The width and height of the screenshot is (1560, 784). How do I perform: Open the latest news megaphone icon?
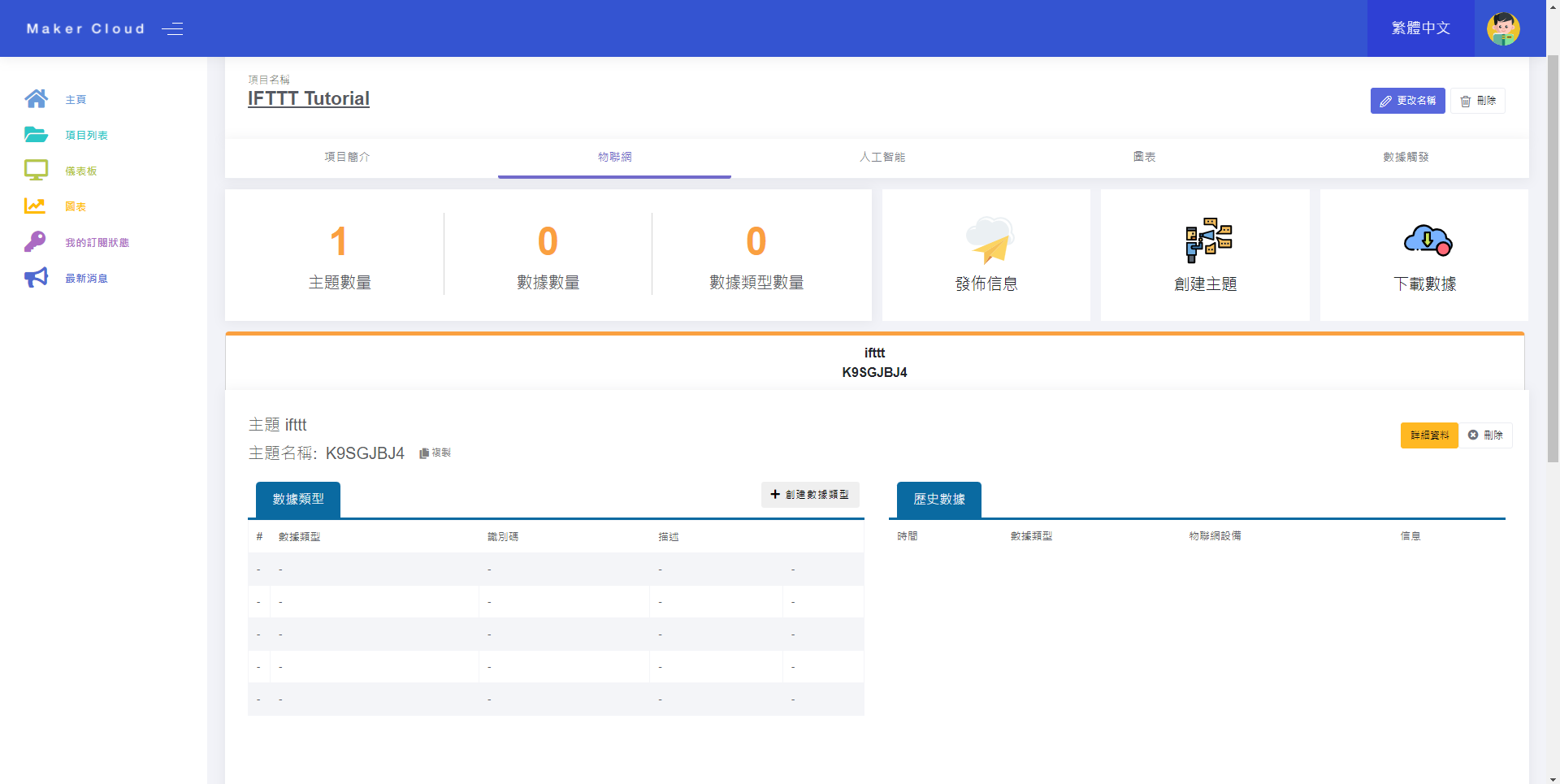pyautogui.click(x=36, y=278)
